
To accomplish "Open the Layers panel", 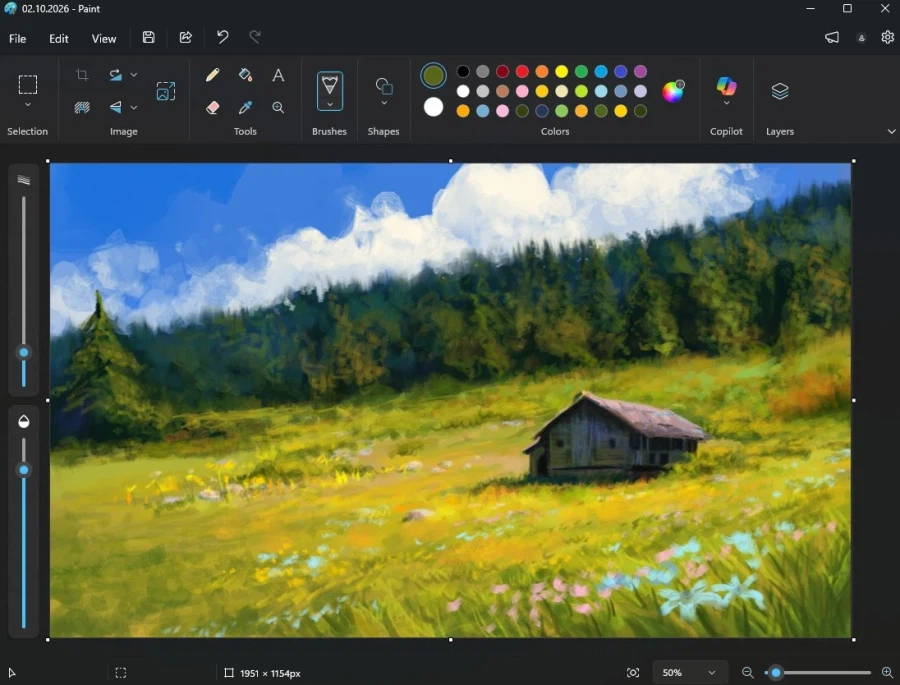I will (x=780, y=91).
